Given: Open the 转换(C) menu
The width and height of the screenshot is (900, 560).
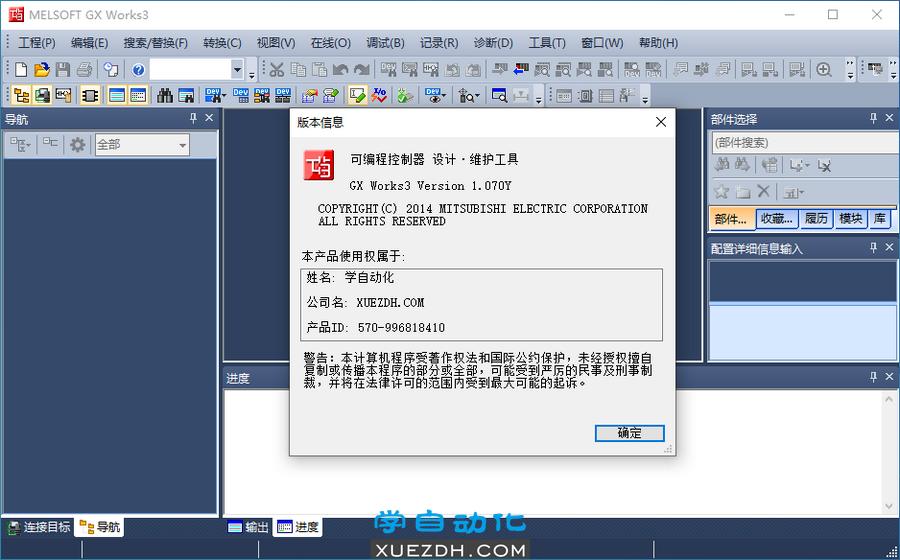Looking at the screenshot, I should pyautogui.click(x=222, y=43).
